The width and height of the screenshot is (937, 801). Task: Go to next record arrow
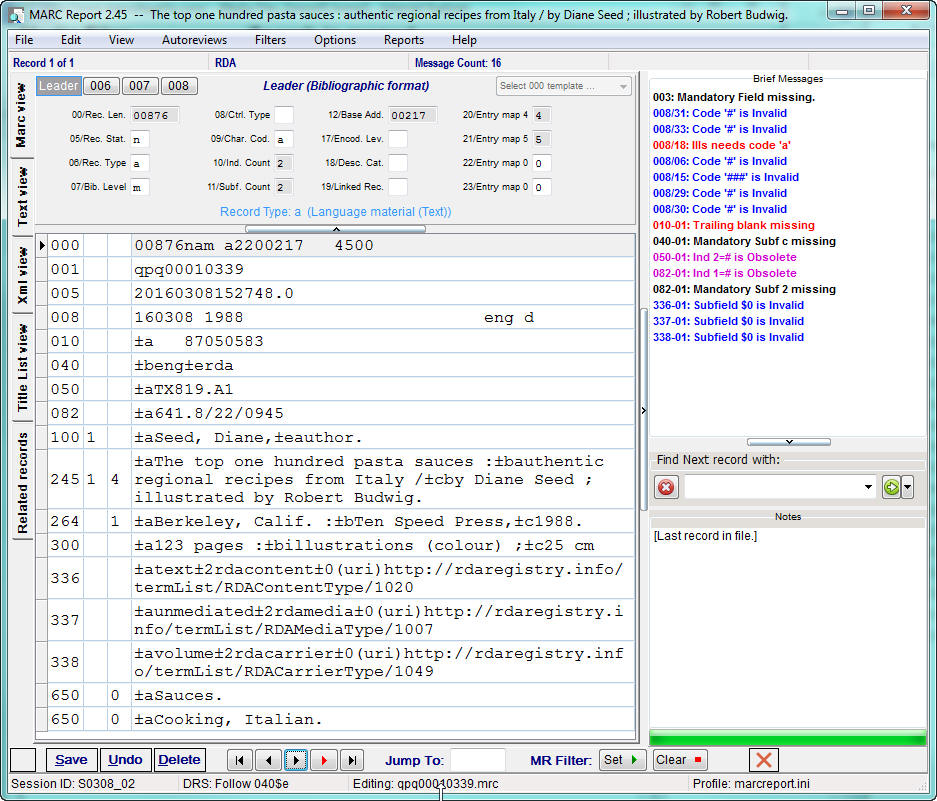point(296,760)
